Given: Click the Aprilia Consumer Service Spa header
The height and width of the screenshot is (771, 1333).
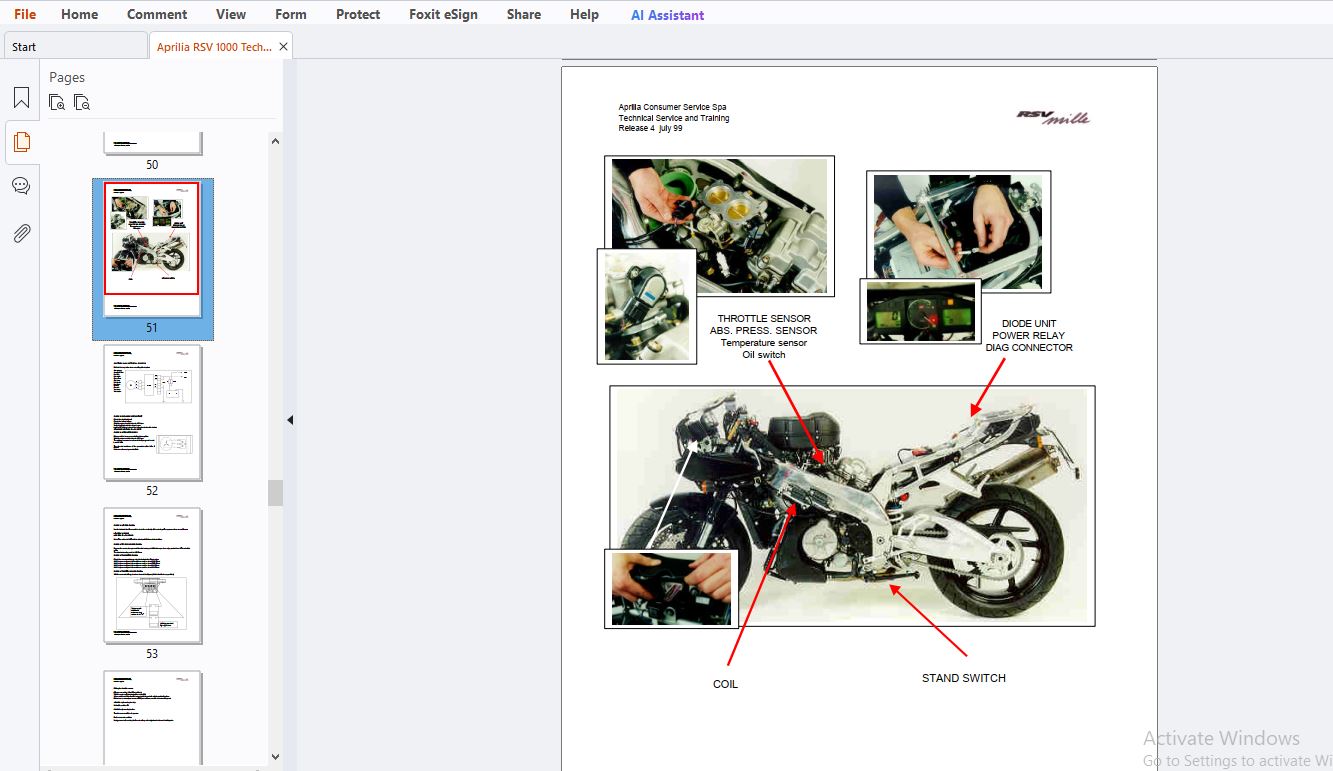Looking at the screenshot, I should 672,107.
